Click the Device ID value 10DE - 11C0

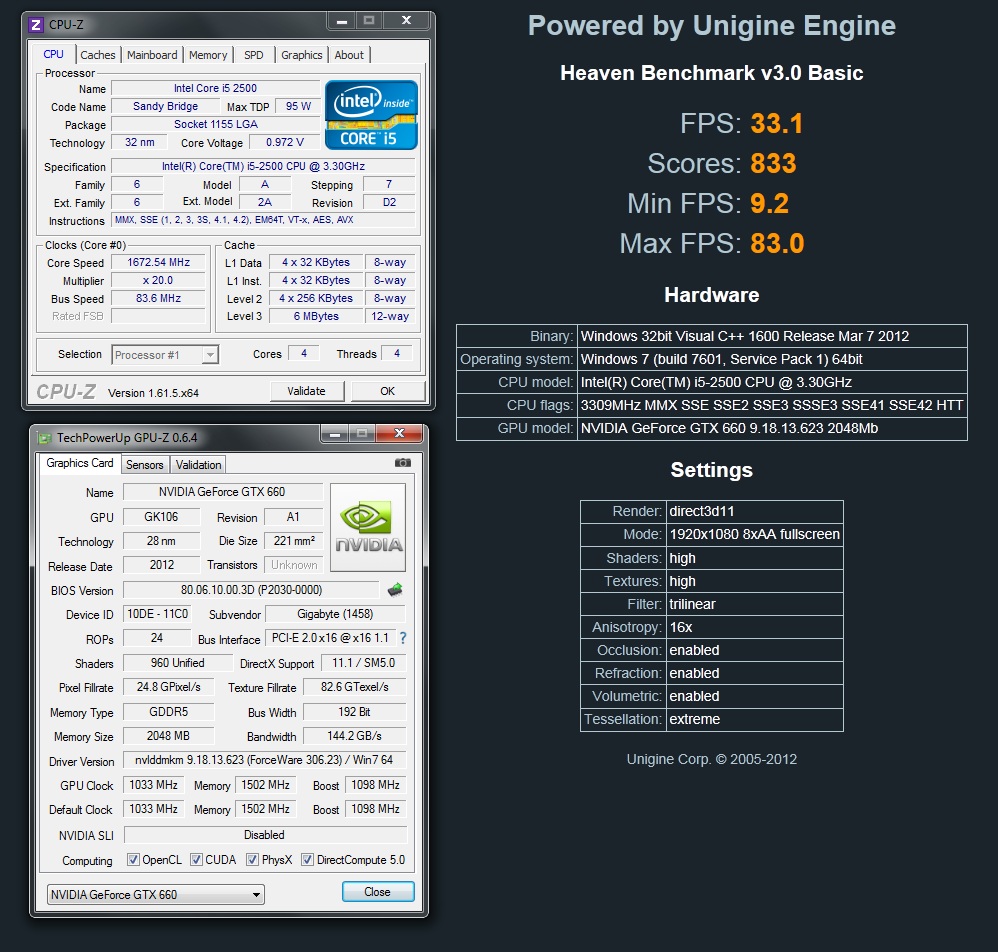click(157, 613)
